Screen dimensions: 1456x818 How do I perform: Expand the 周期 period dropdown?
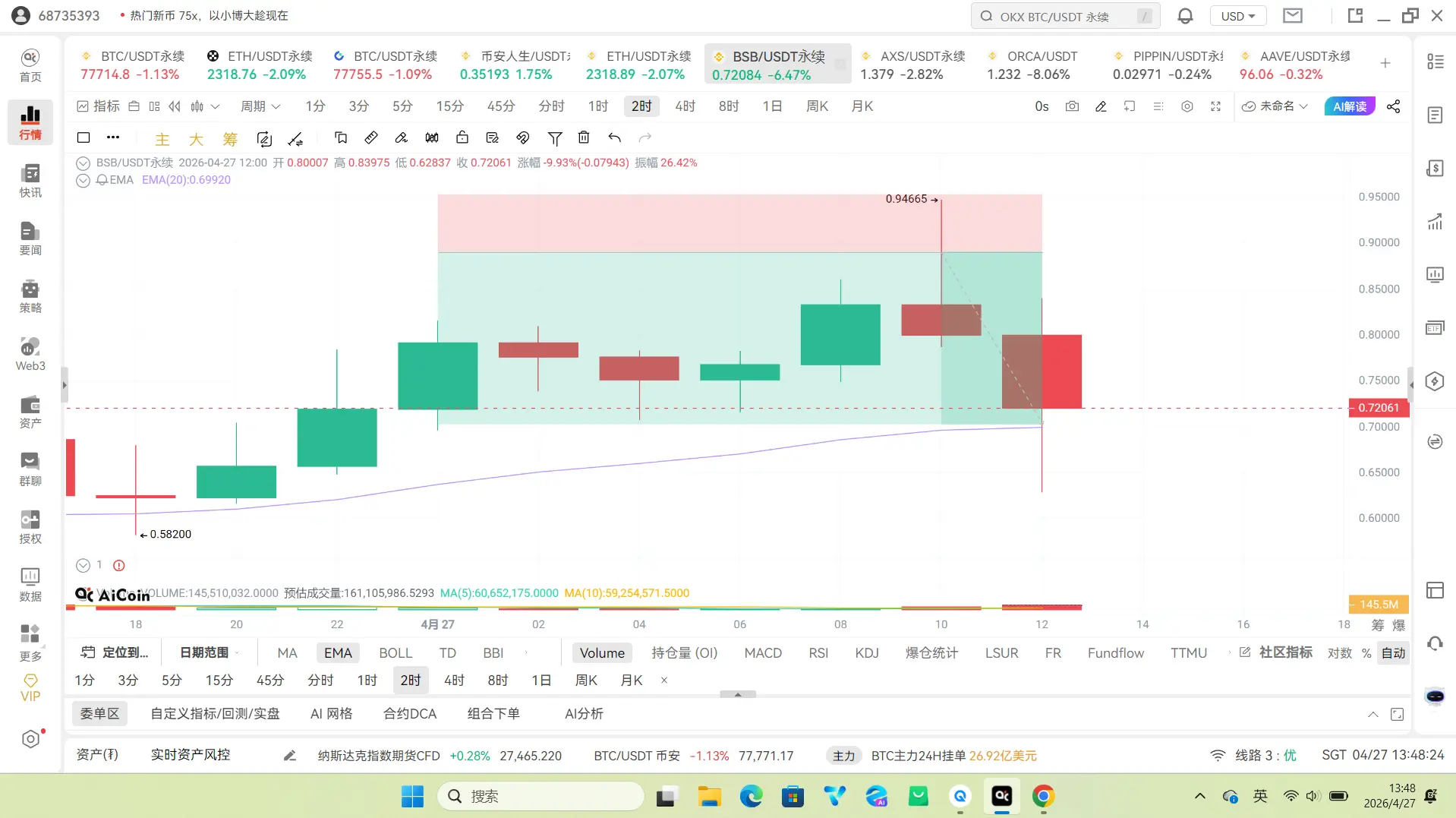[260, 106]
